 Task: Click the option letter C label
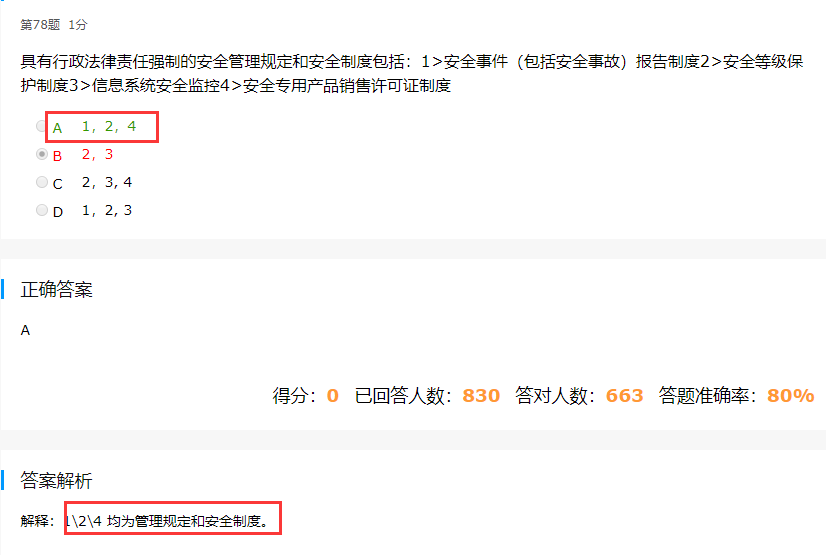pyautogui.click(x=57, y=184)
